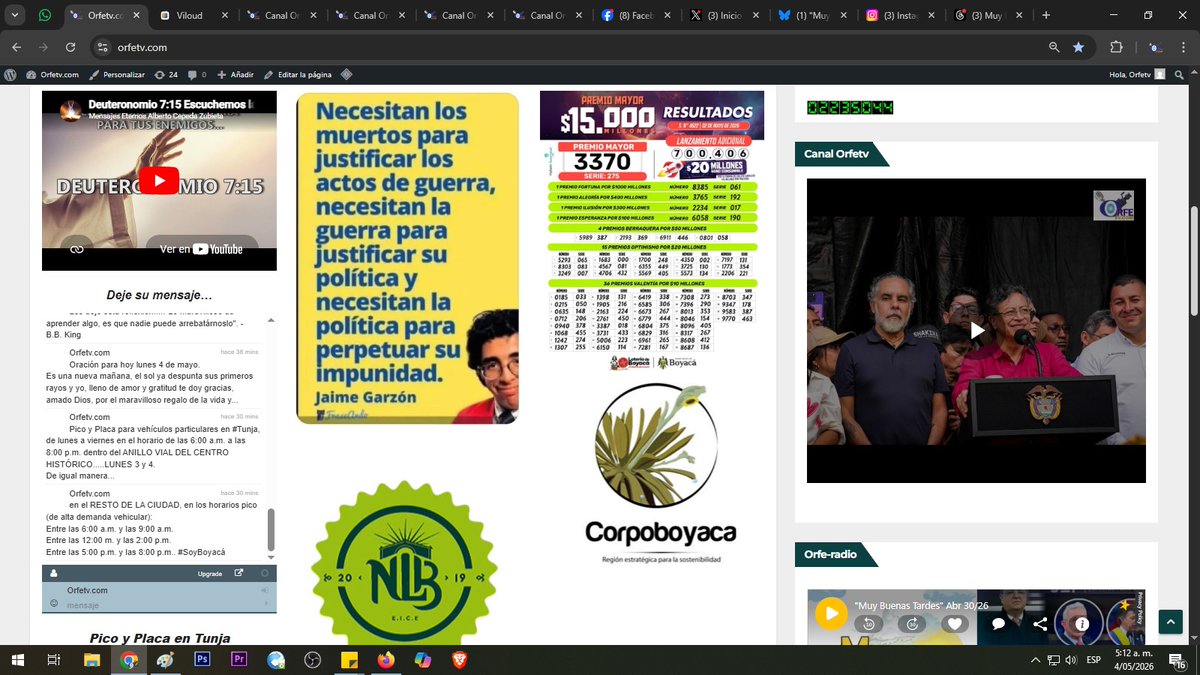
Task: Open the diamond-shaped admin bar plugin icon
Action: (346, 74)
